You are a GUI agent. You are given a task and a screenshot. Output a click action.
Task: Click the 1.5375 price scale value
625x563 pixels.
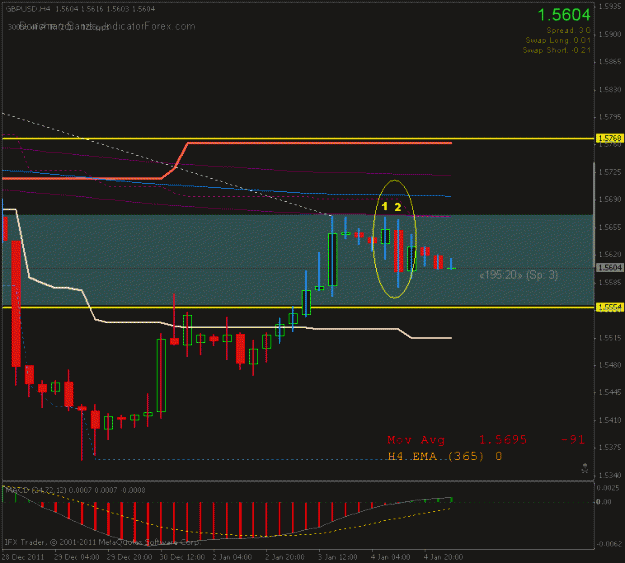[x=610, y=448]
